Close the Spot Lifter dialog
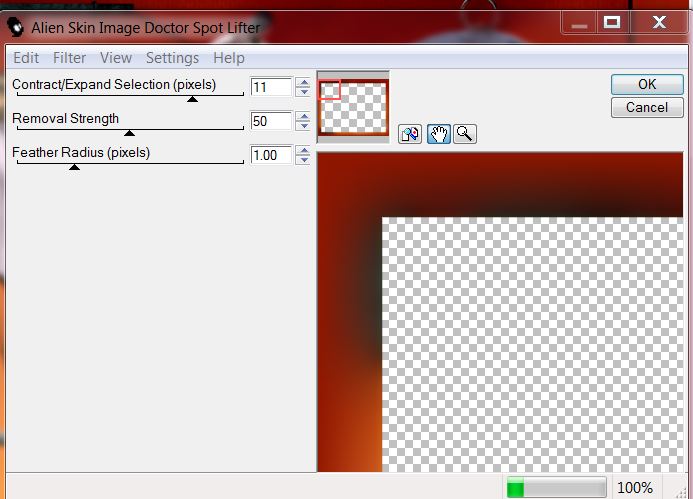The image size is (693, 499). [x=659, y=22]
